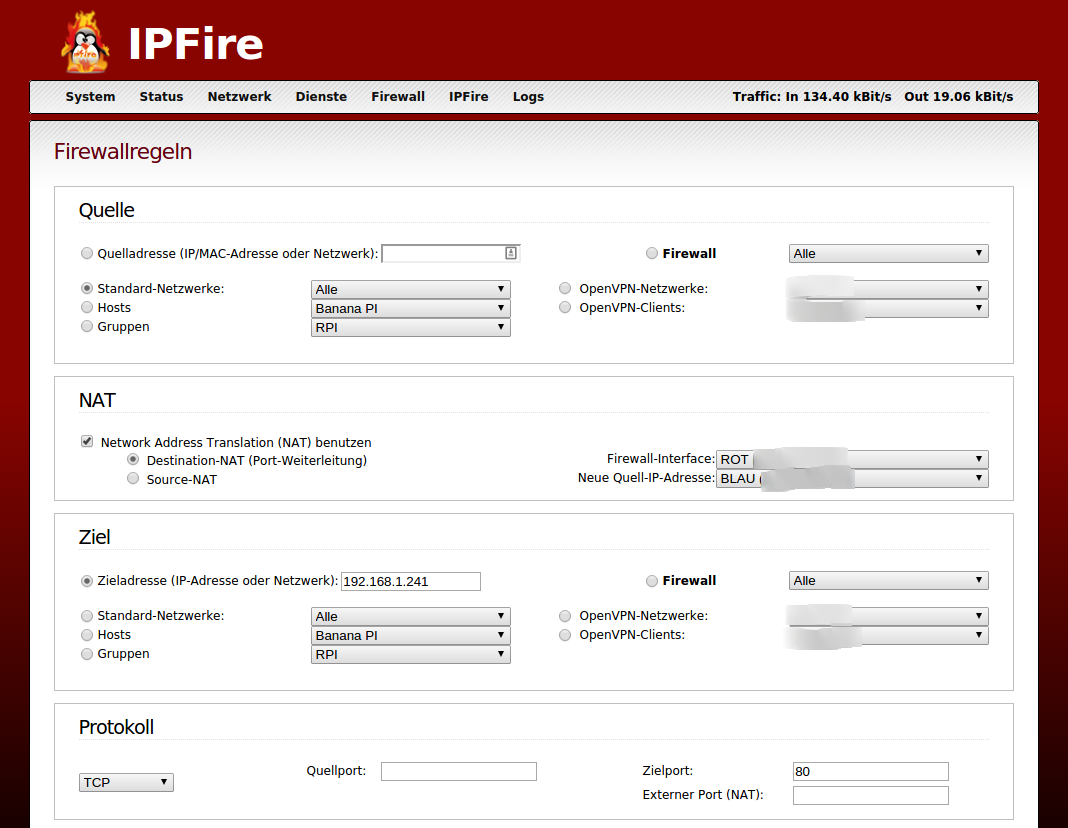Open Quelle Standard-Netzwerke Alle dropdown
Screen dimensions: 1068x828
pyautogui.click(x=411, y=289)
